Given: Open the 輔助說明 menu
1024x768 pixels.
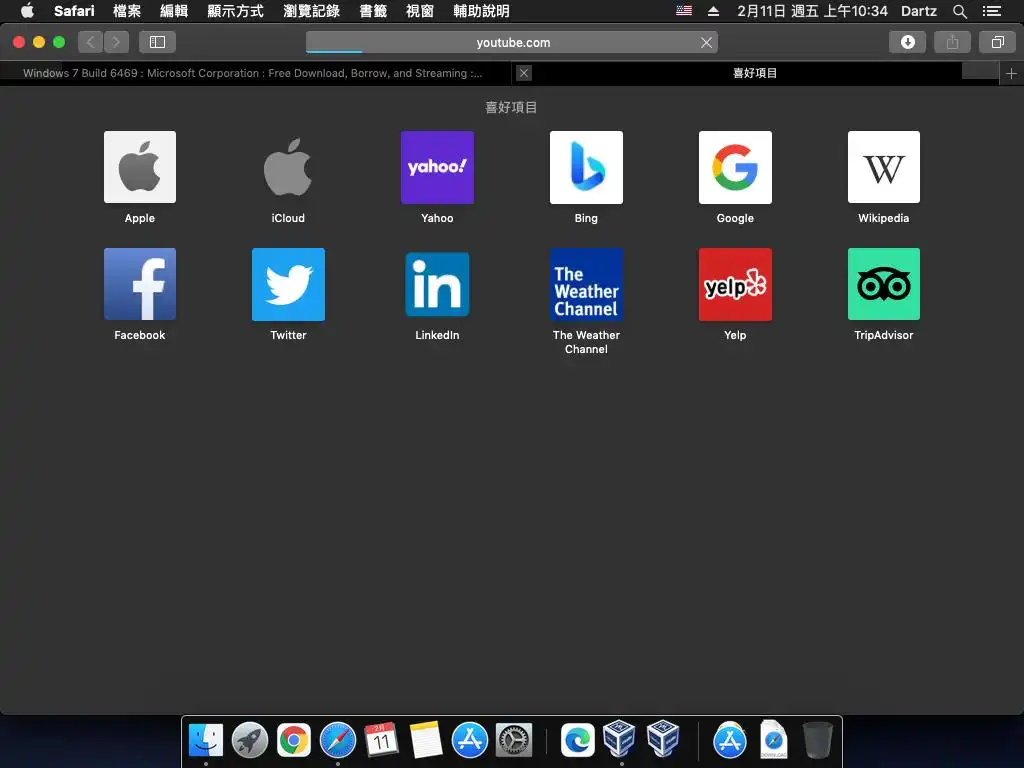Looking at the screenshot, I should tap(481, 10).
